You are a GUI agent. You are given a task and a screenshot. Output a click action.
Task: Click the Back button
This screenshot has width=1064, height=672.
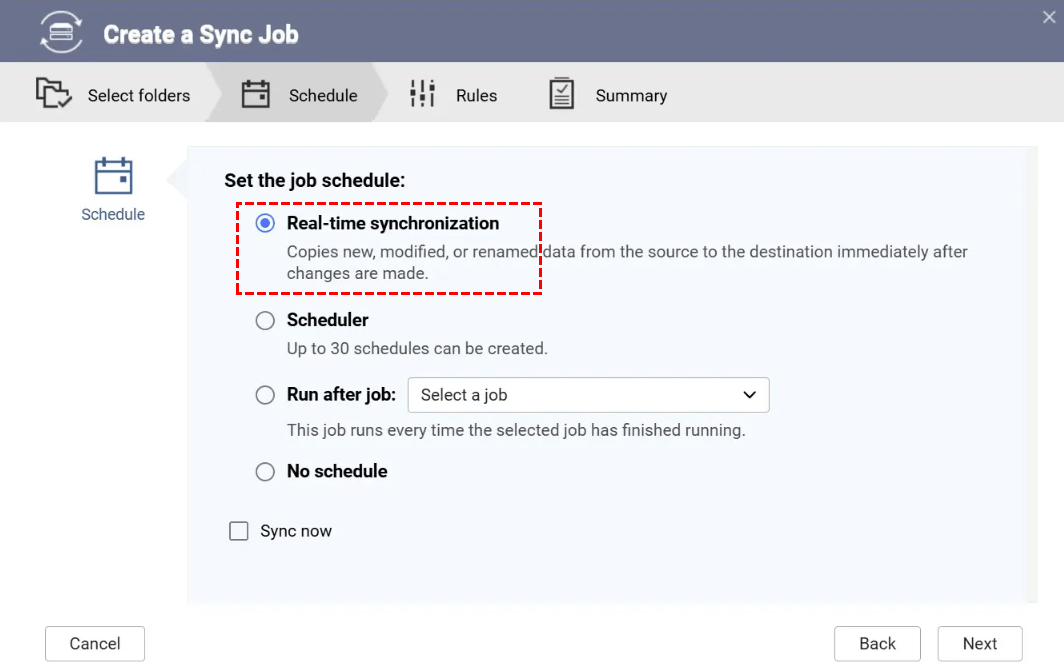click(877, 644)
